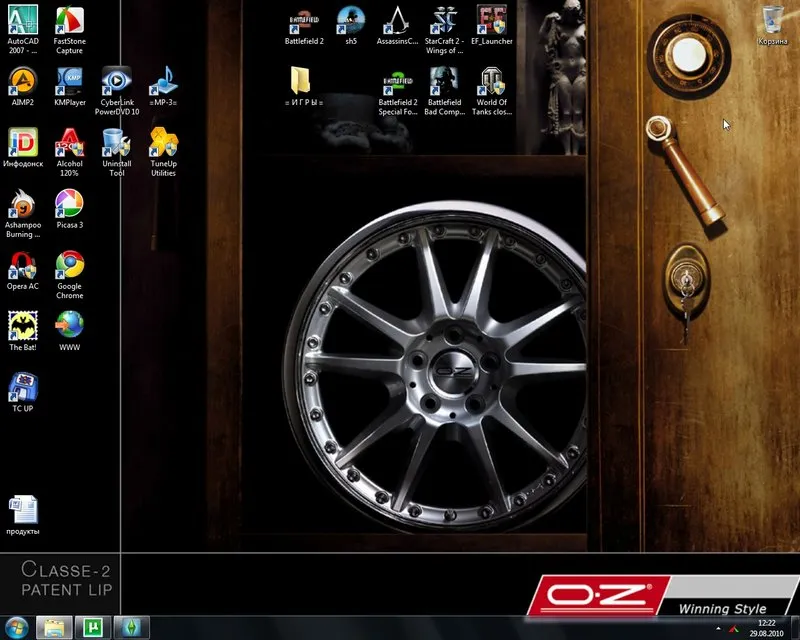Launch FastStone Capture shortcut
The height and width of the screenshot is (640, 800).
(70, 30)
